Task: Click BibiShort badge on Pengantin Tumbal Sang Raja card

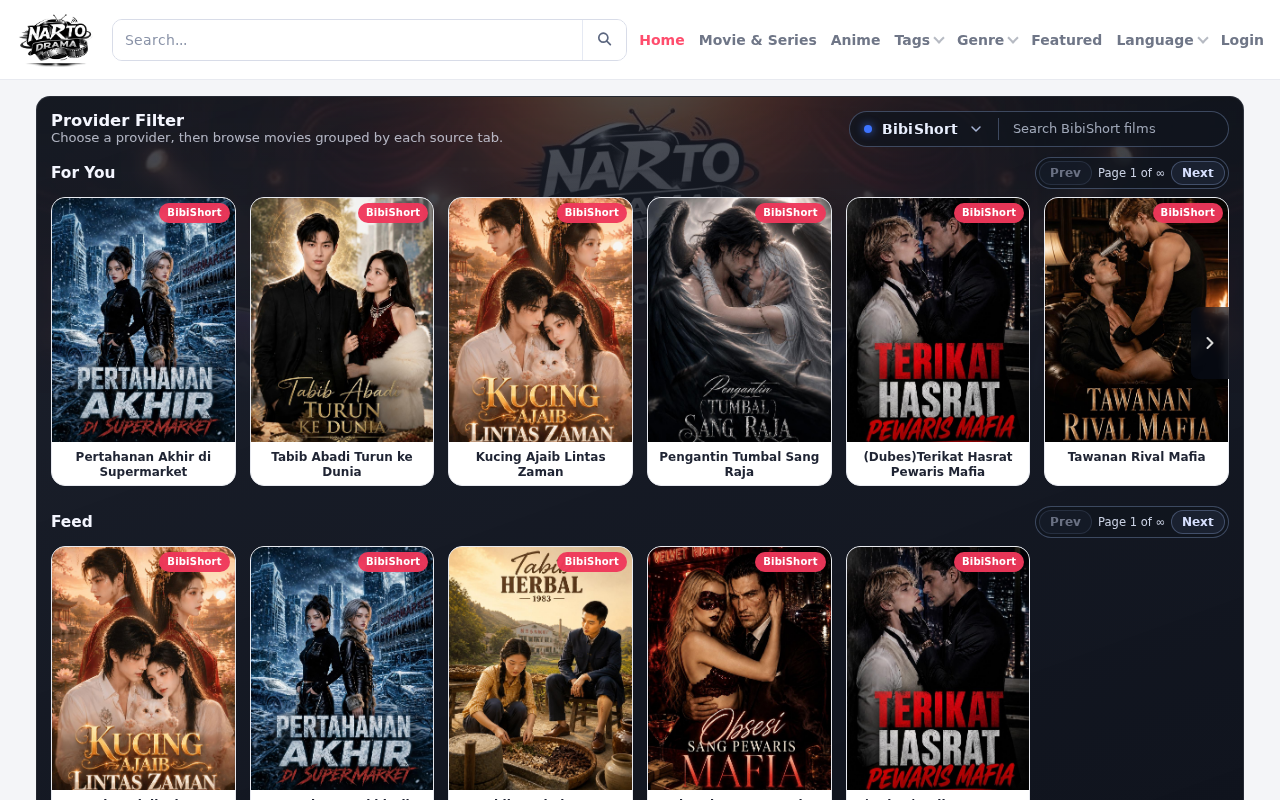Action: pos(790,213)
